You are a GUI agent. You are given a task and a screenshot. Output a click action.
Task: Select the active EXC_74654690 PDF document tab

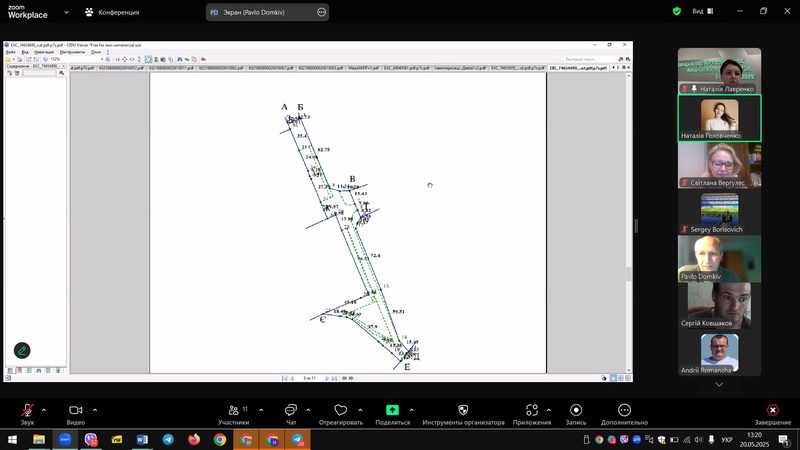tap(578, 68)
